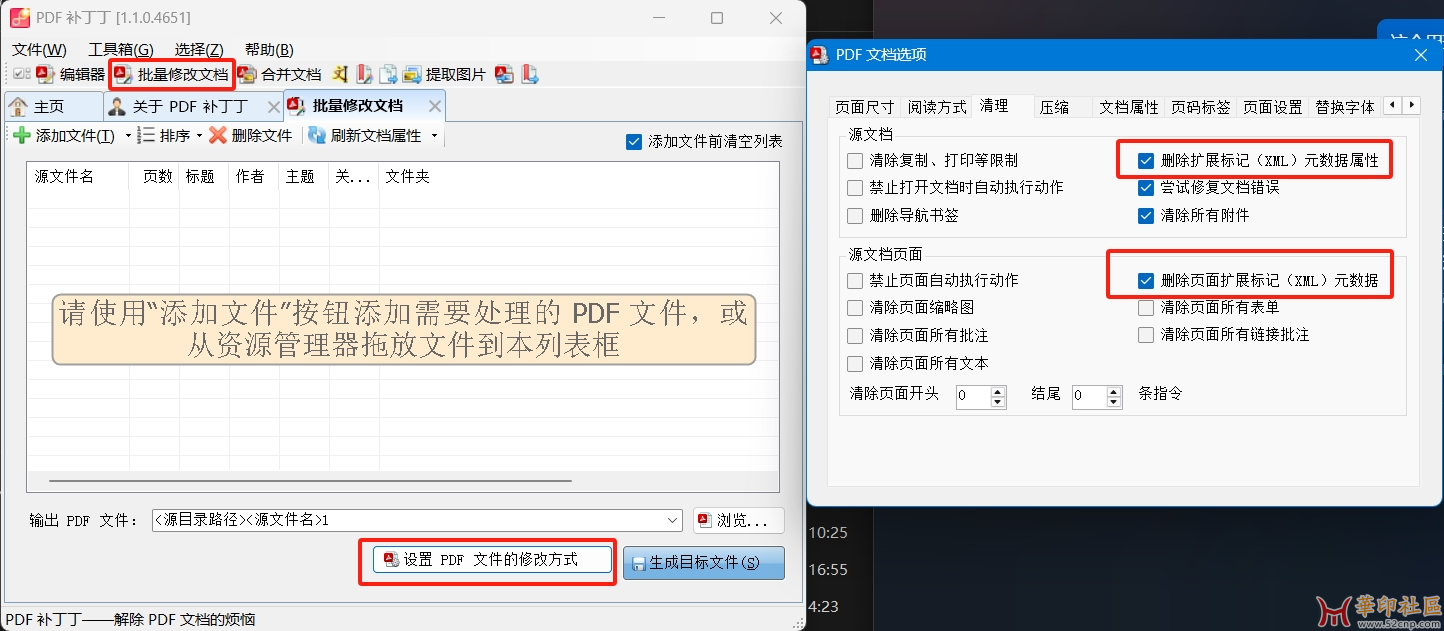
Task: Toggle 删除导航书签 checkbox
Action: coord(855,215)
